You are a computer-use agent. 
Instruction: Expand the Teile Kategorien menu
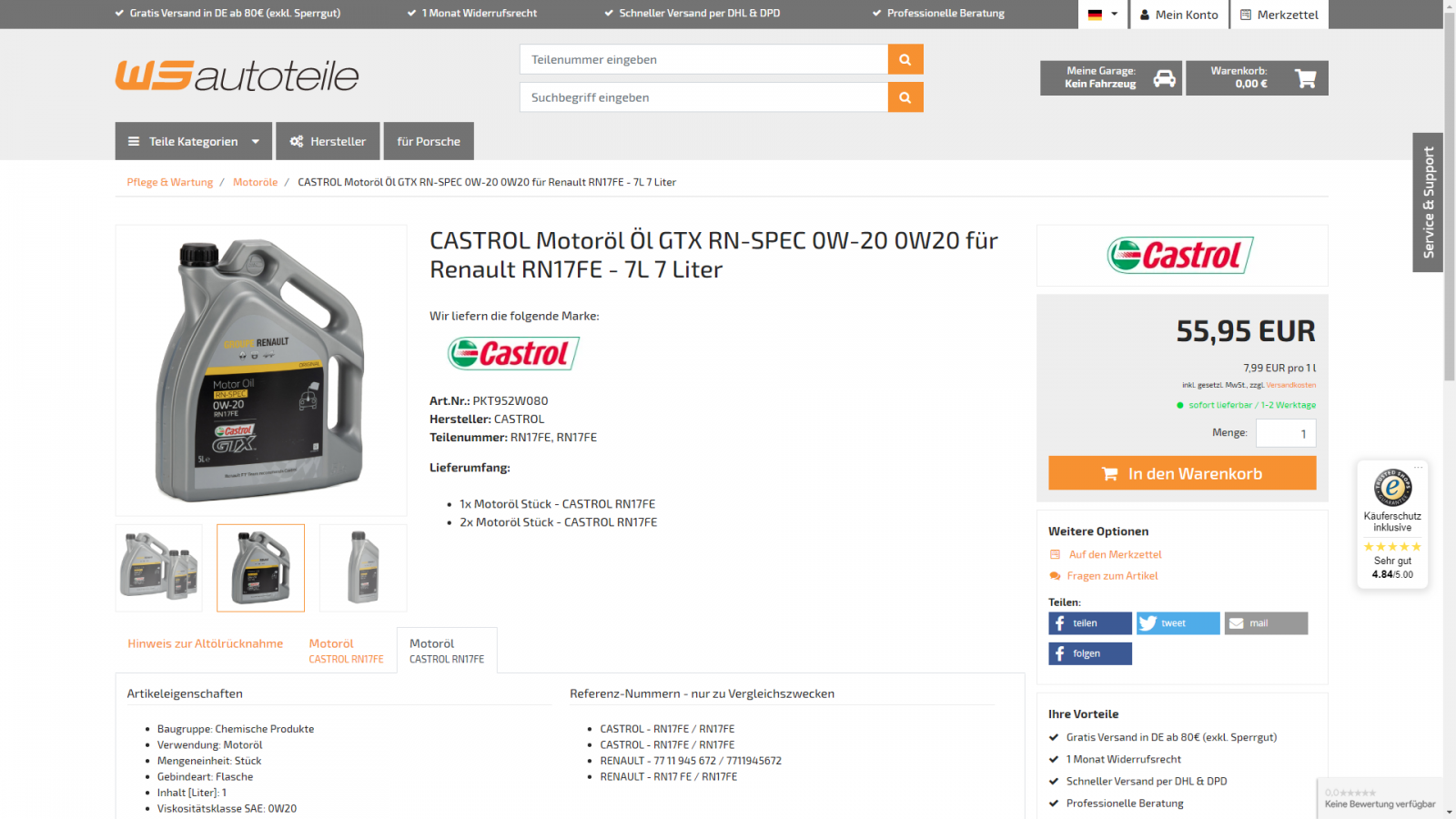point(194,141)
